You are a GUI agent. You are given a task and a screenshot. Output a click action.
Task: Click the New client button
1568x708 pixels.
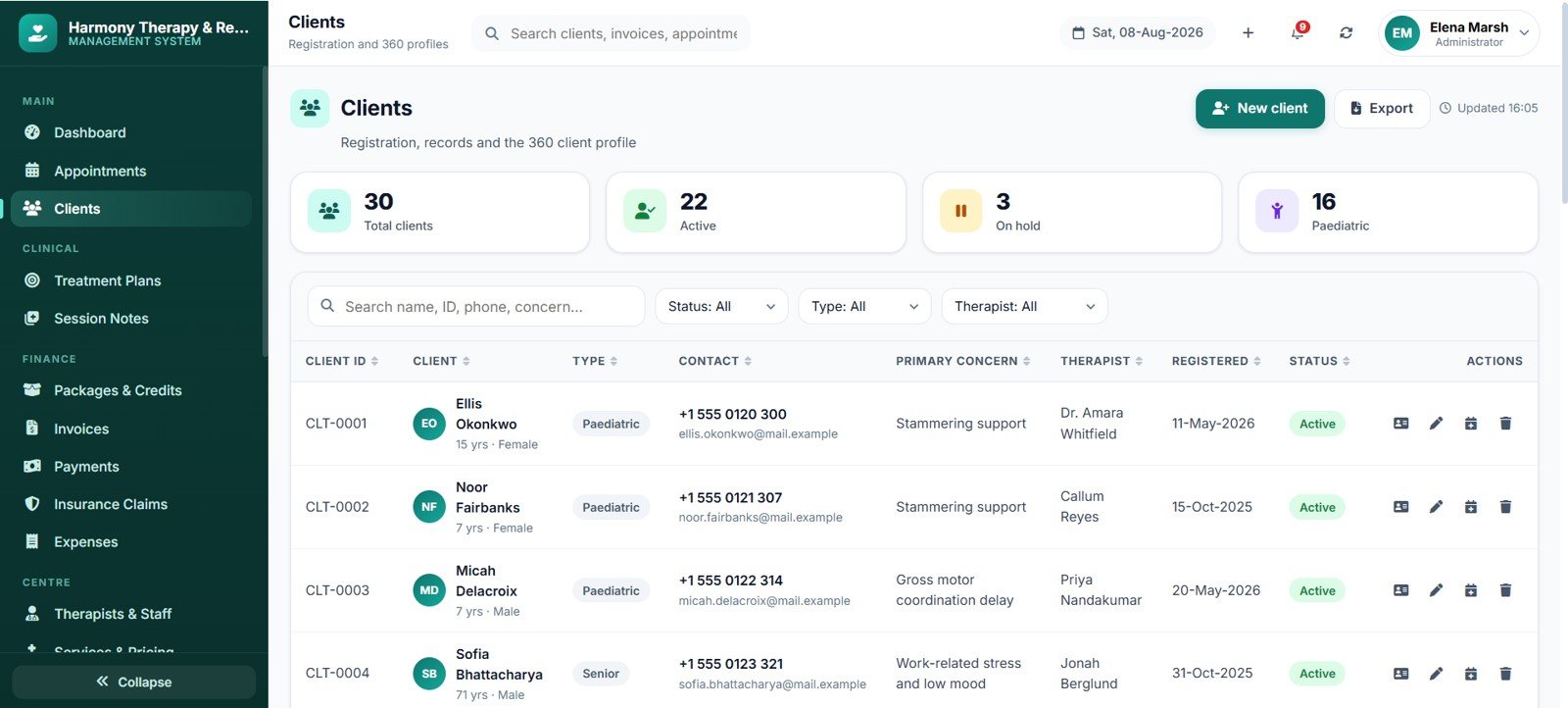(x=1260, y=109)
